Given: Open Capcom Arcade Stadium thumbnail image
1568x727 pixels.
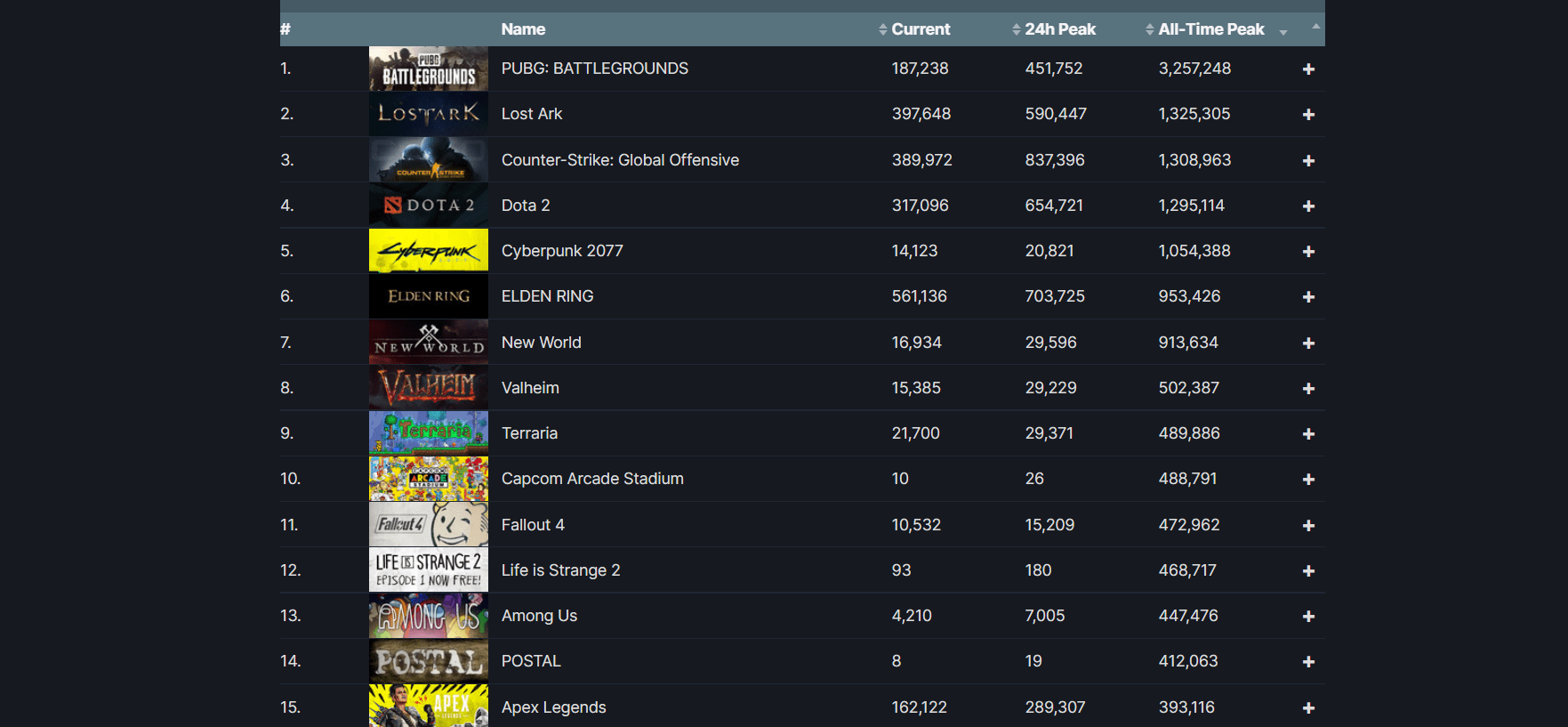Looking at the screenshot, I should point(429,479).
